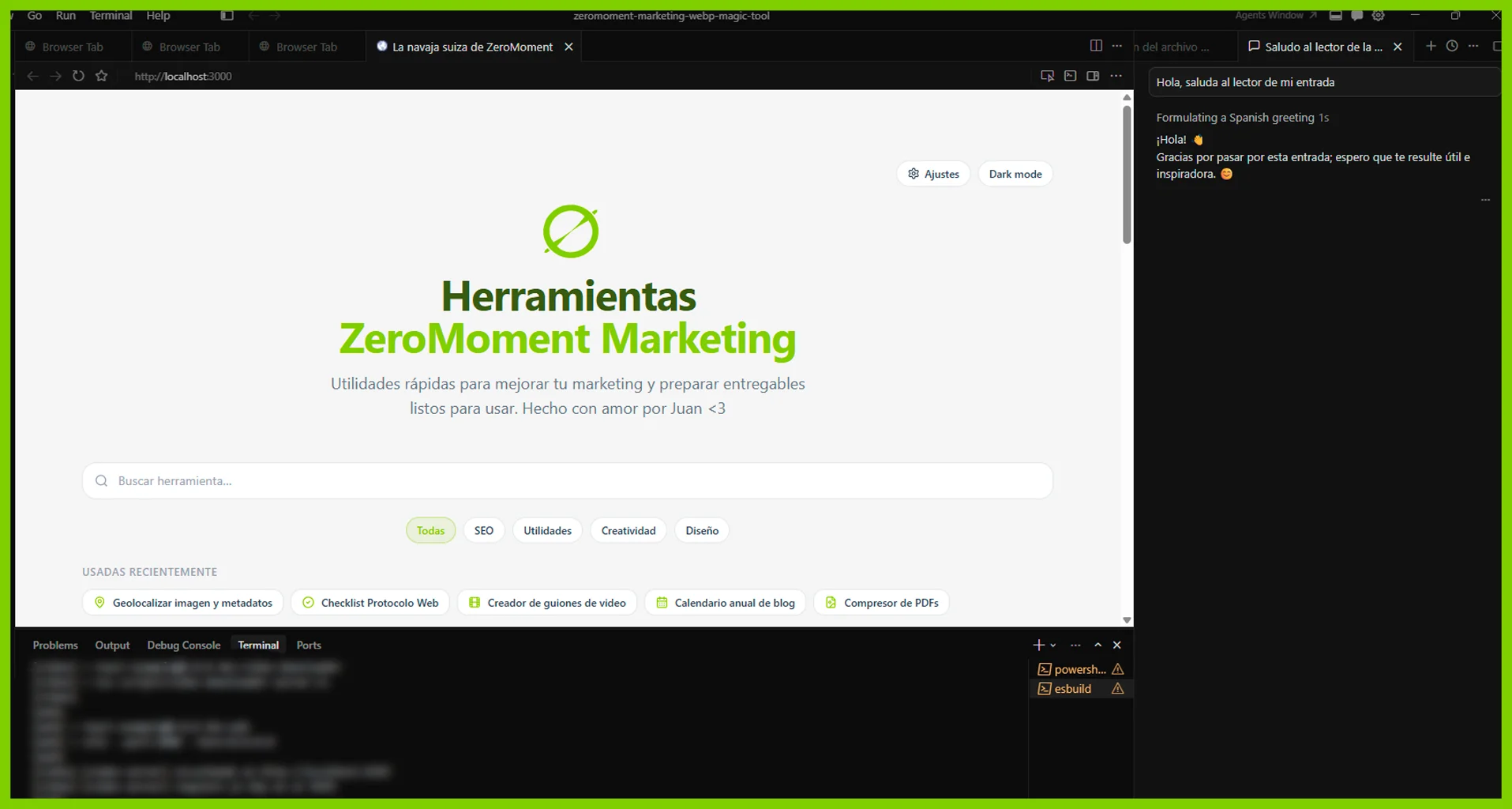This screenshot has width=1512, height=809.
Task: Open the Help menu
Action: click(158, 15)
